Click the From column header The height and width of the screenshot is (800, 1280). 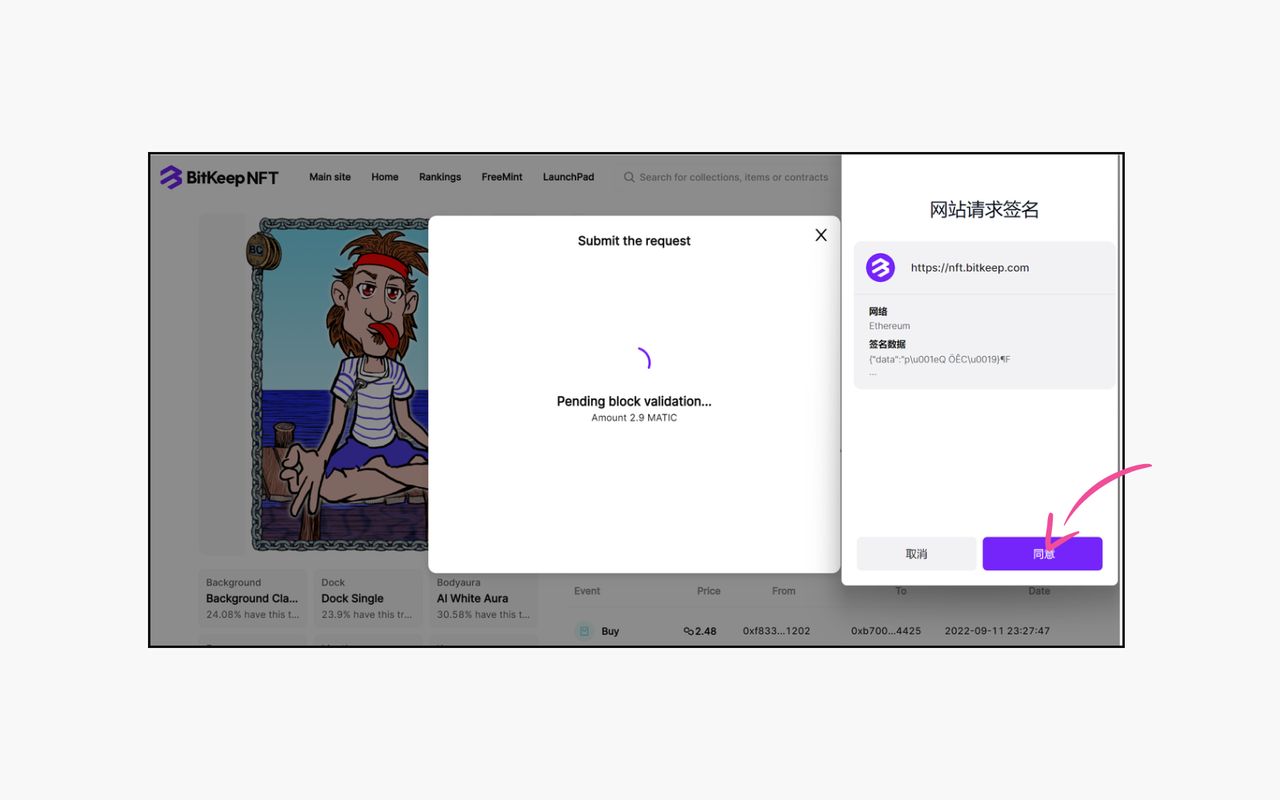pos(784,591)
